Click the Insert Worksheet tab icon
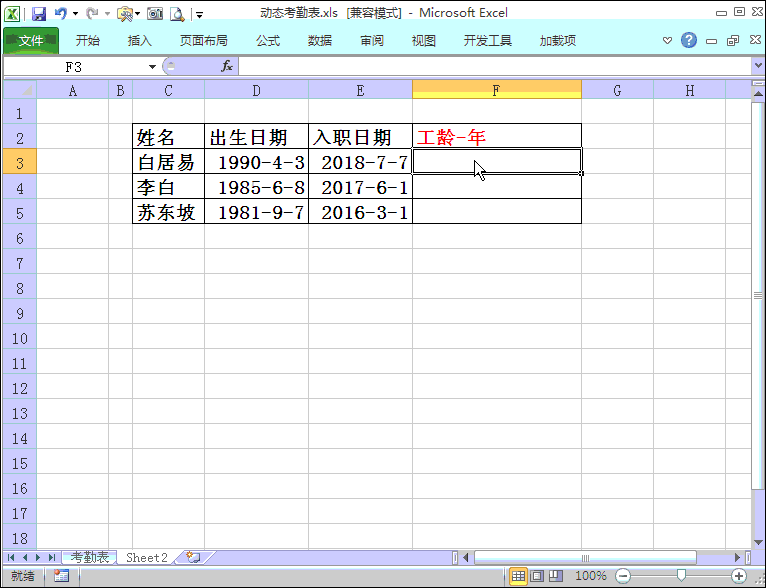 tap(194, 557)
